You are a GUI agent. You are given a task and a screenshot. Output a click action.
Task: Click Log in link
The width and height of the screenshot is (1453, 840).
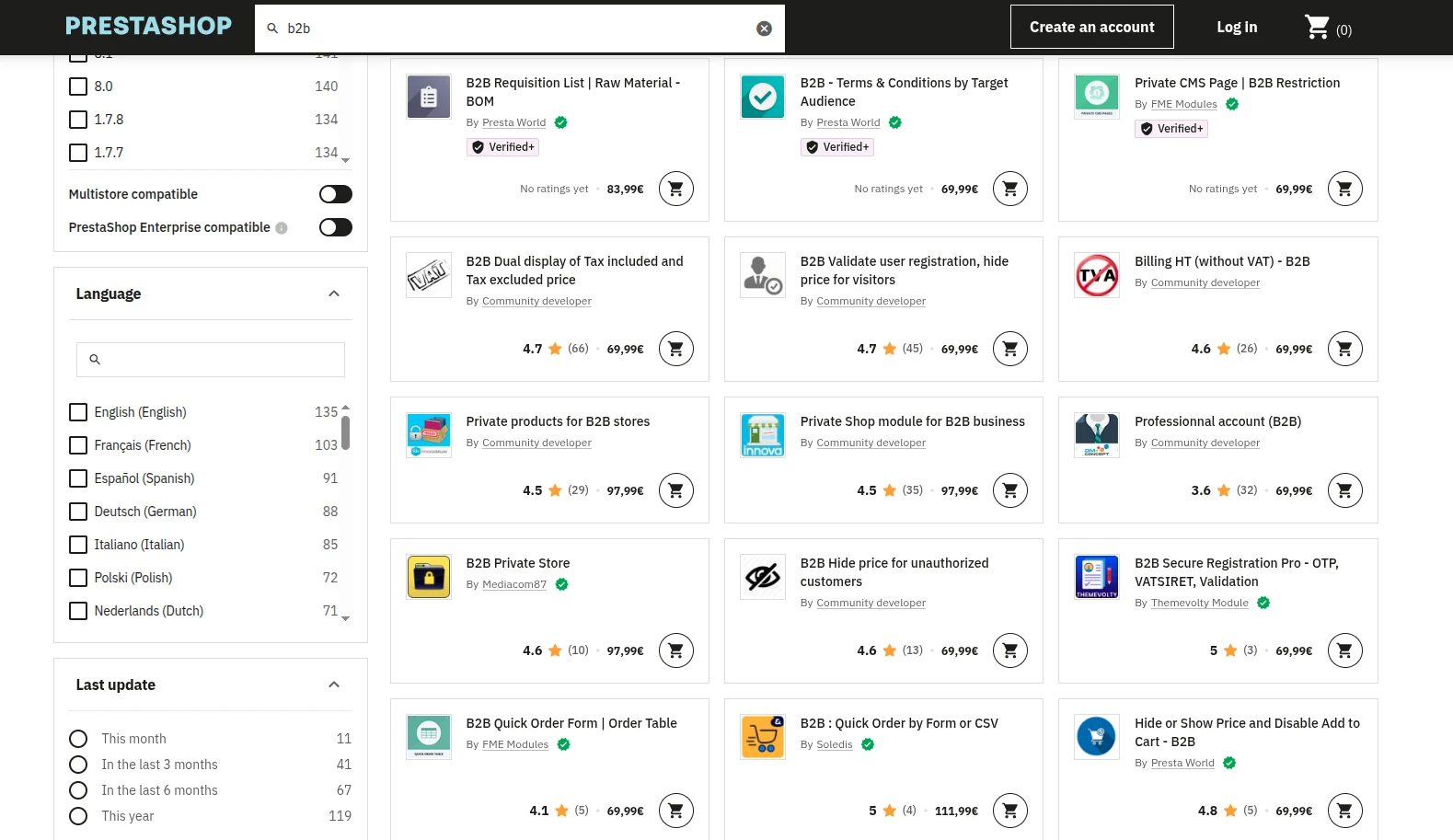[1237, 28]
